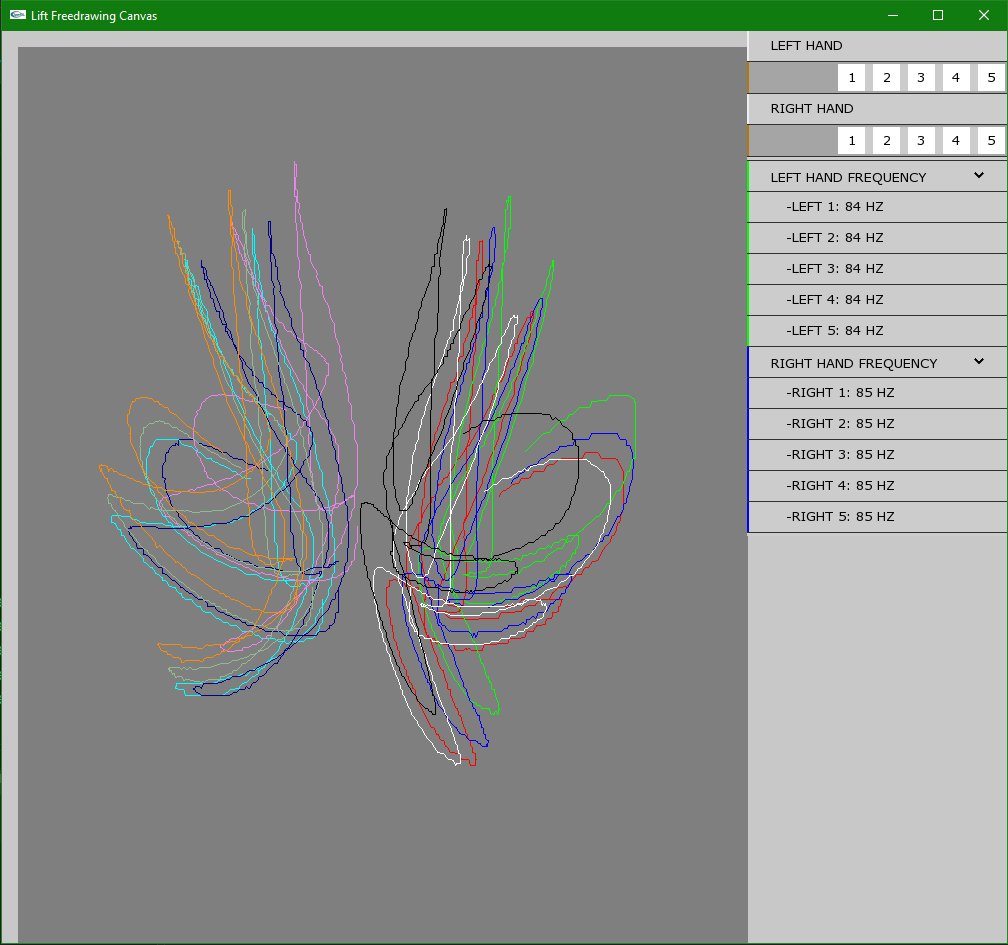Select right hand finger 4 button
Screen dimensions: 1008x945
(956, 141)
